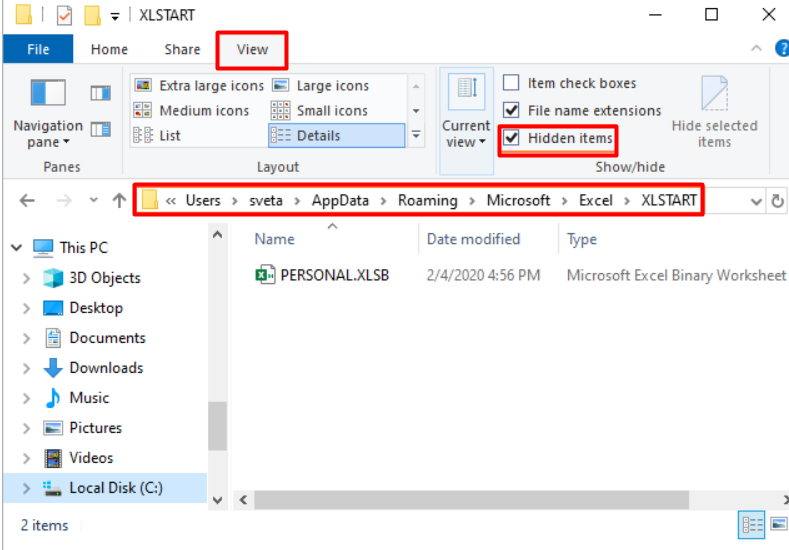The width and height of the screenshot is (789, 550).
Task: Expand breadcrumb hidden folders chevron
Action: (171, 201)
